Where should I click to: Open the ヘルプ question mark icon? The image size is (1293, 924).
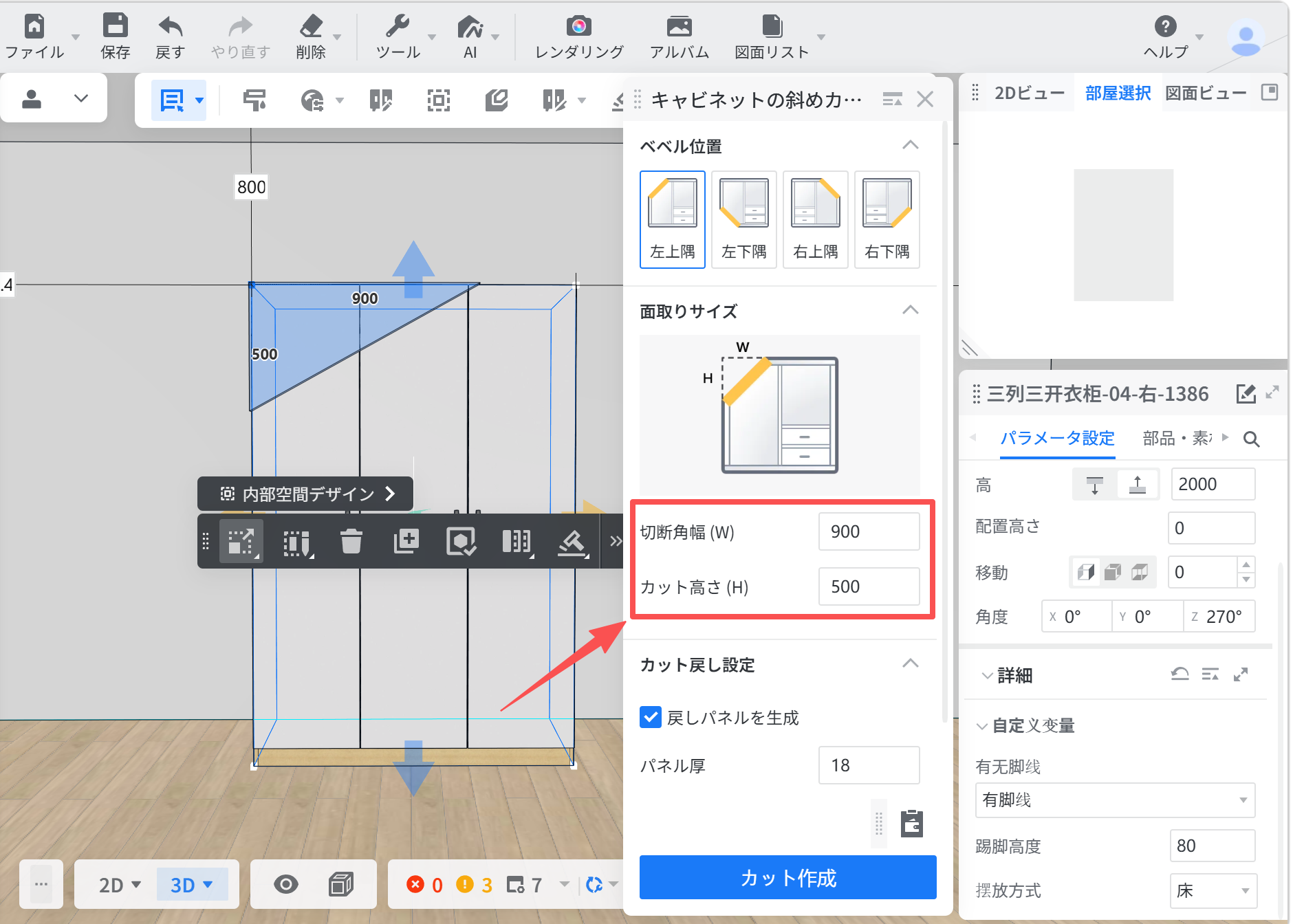coord(1165,26)
